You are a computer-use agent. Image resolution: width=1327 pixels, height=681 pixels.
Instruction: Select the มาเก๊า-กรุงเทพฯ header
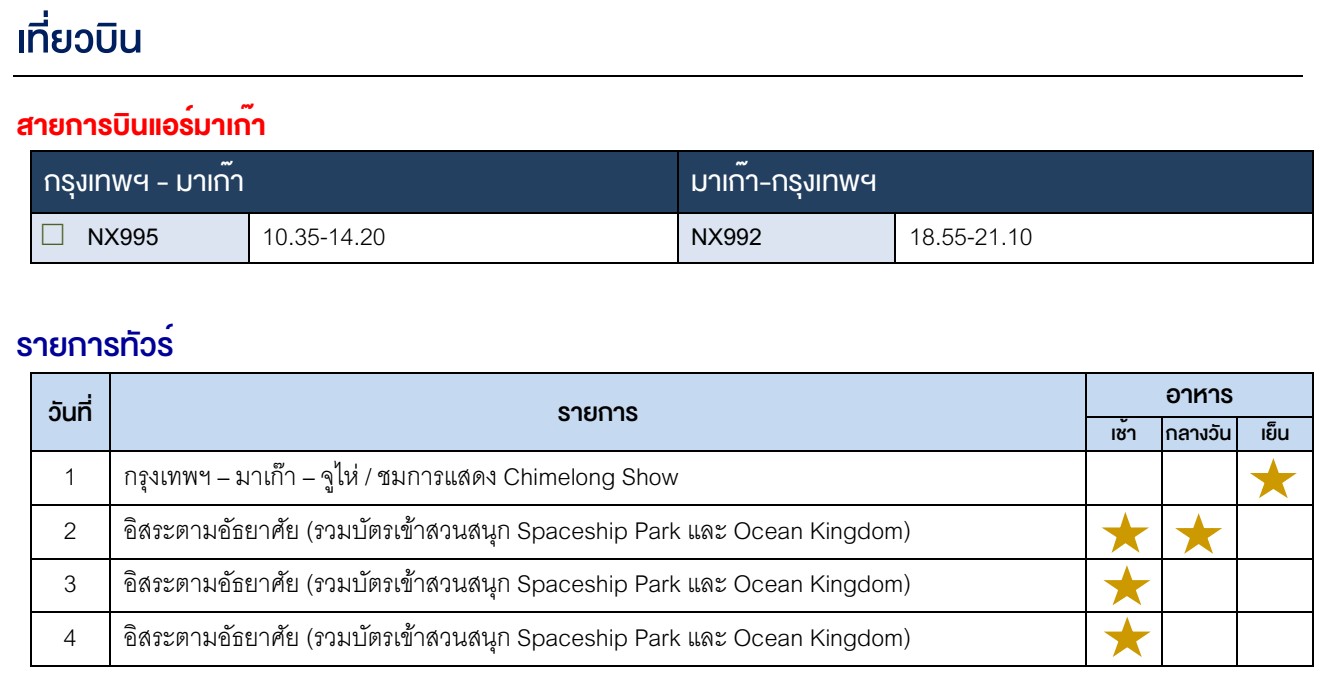(x=784, y=183)
